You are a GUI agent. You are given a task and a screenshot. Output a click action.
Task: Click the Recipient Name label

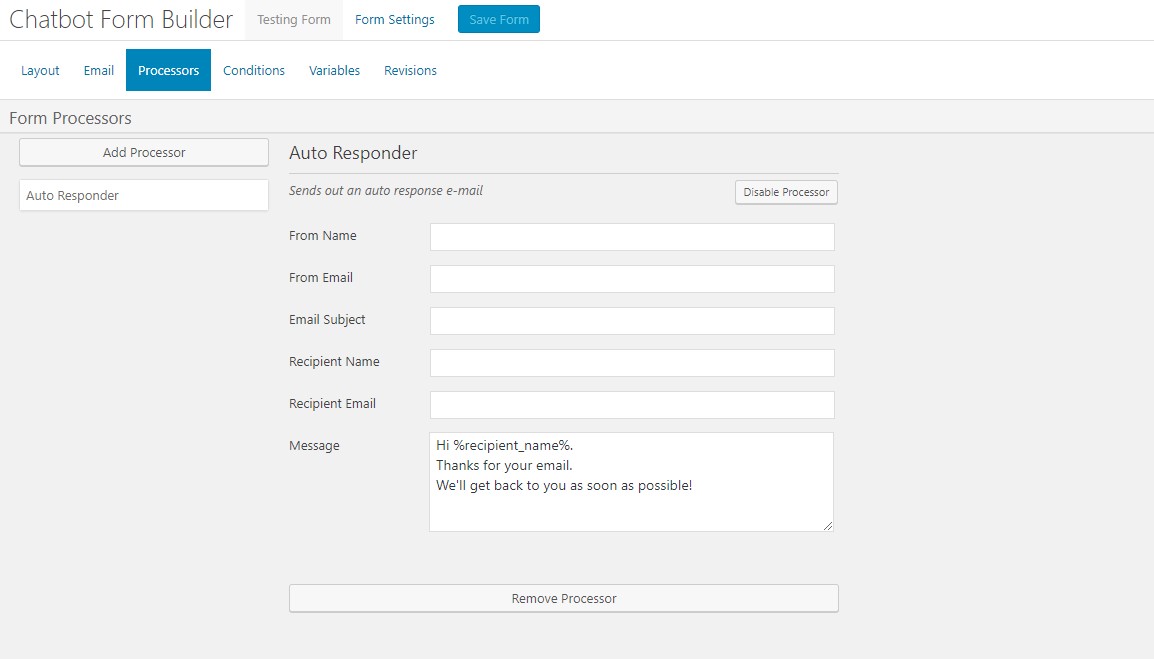(x=334, y=362)
